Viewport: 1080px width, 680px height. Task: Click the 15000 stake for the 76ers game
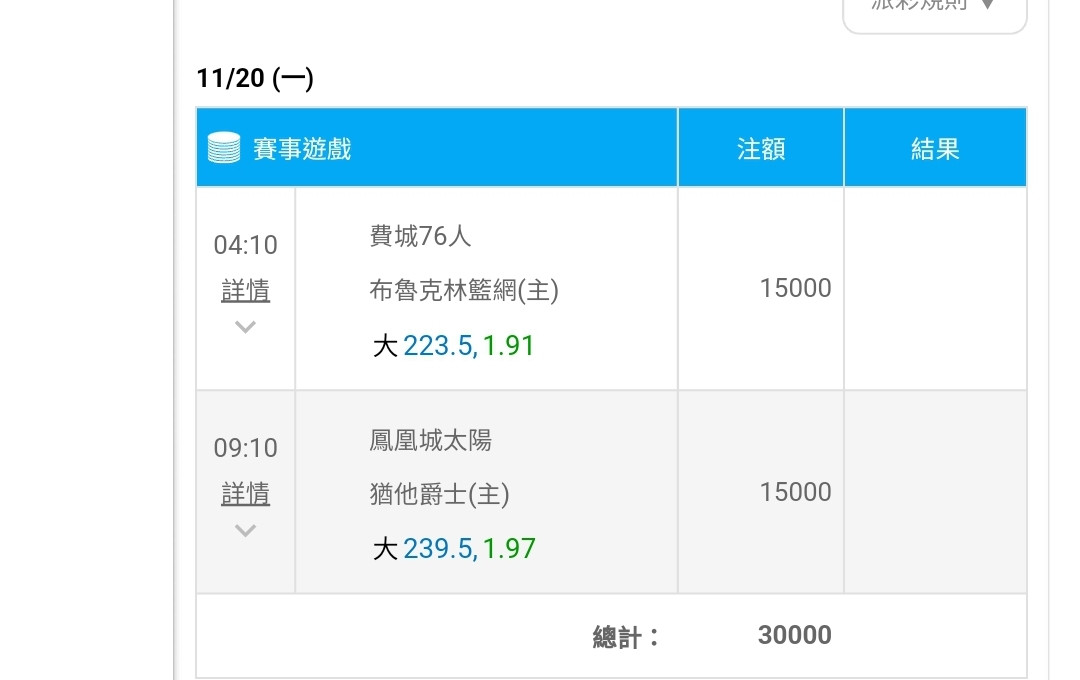tap(796, 288)
